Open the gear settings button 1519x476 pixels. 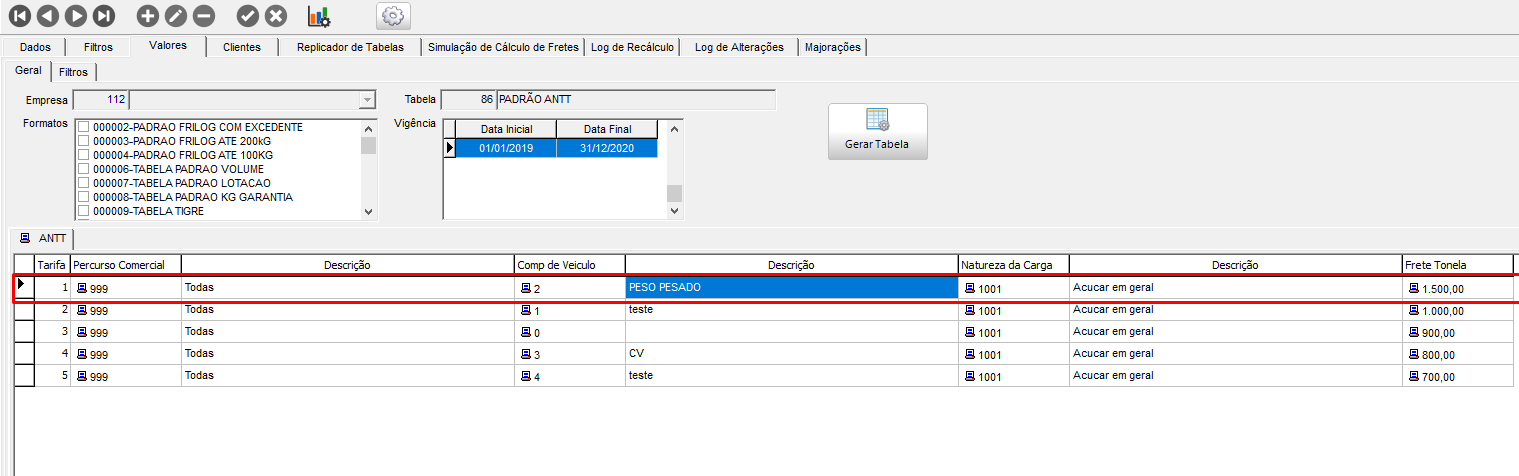pyautogui.click(x=393, y=16)
